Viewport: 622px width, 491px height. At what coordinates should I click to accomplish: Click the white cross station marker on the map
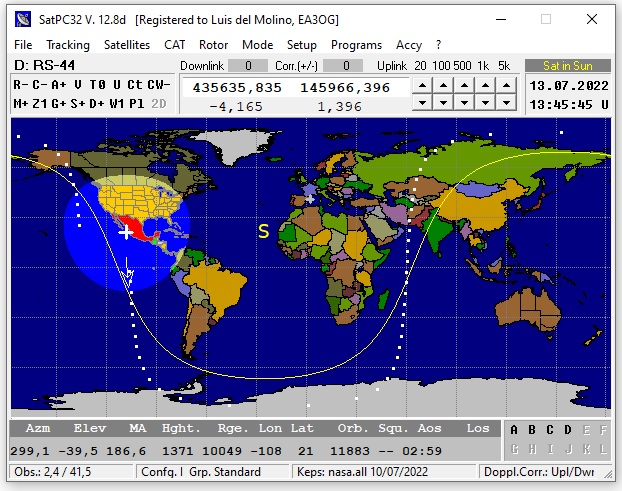(125, 232)
